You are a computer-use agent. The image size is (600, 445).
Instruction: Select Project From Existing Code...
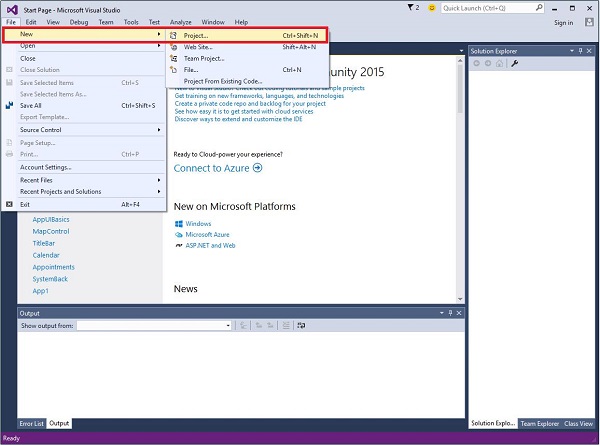246,81
